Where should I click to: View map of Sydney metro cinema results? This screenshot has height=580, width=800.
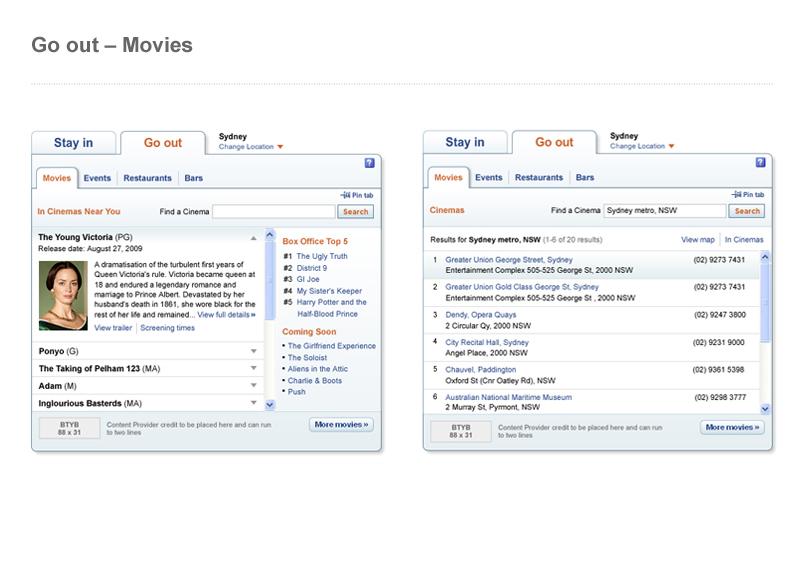click(x=697, y=239)
